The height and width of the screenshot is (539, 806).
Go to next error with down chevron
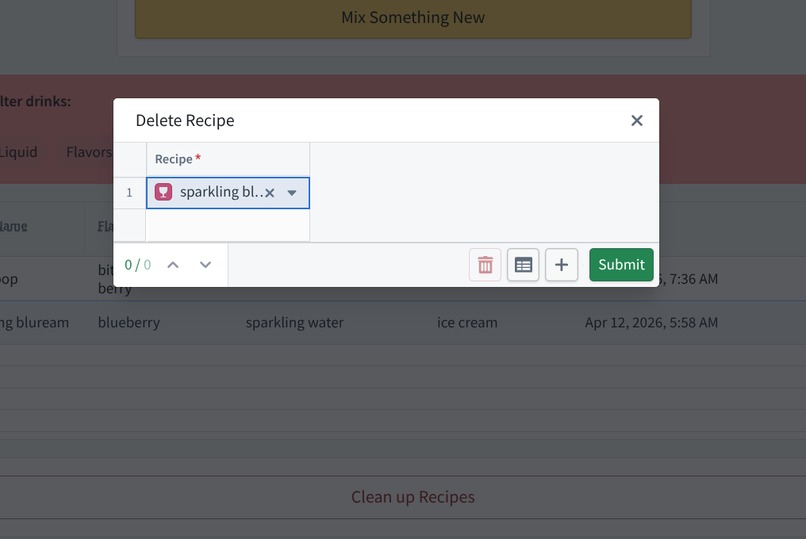tap(206, 265)
